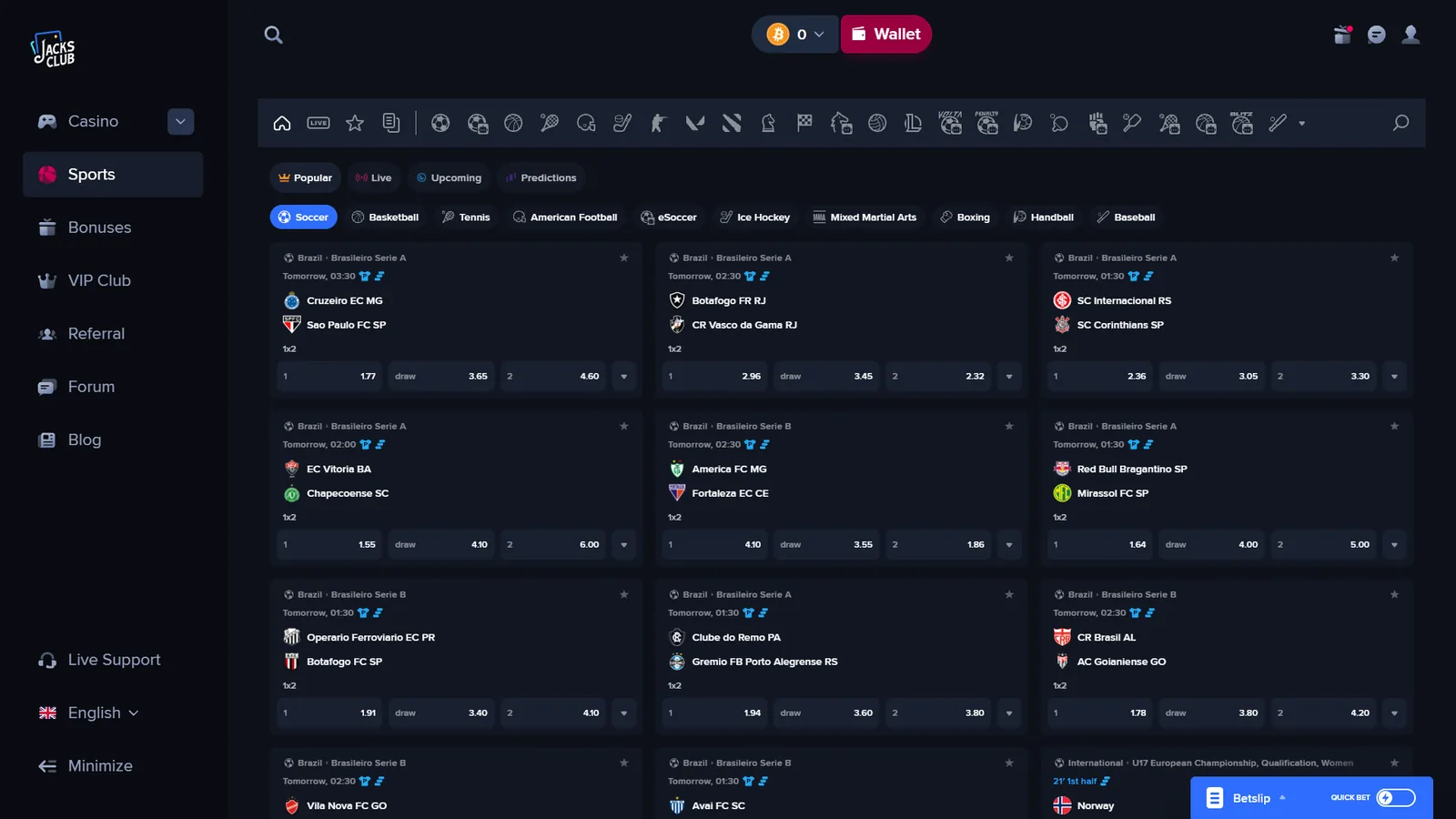Expand the Casino submenu chevron
The width and height of the screenshot is (1456, 819).
pos(180,121)
